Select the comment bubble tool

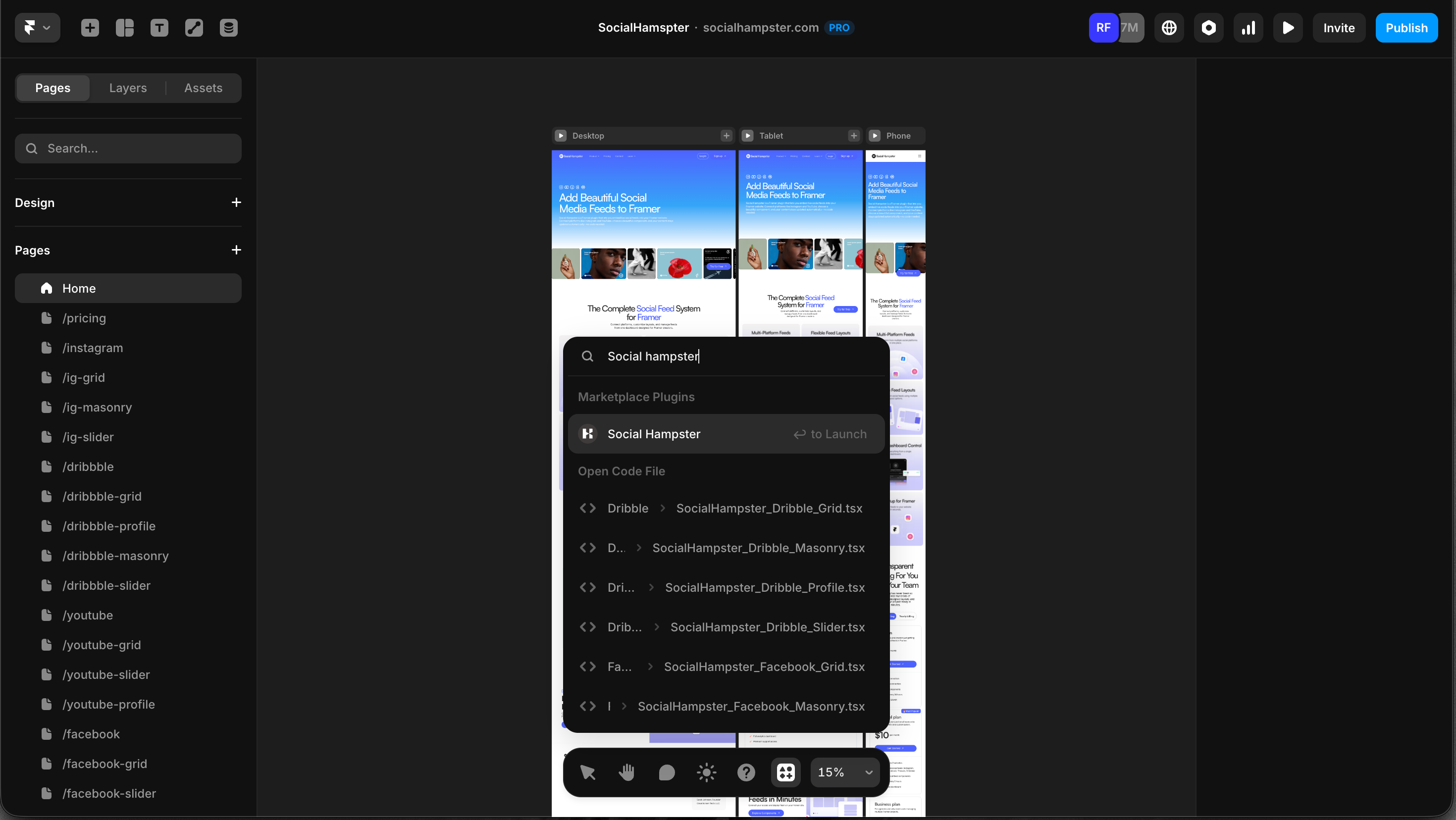point(667,772)
